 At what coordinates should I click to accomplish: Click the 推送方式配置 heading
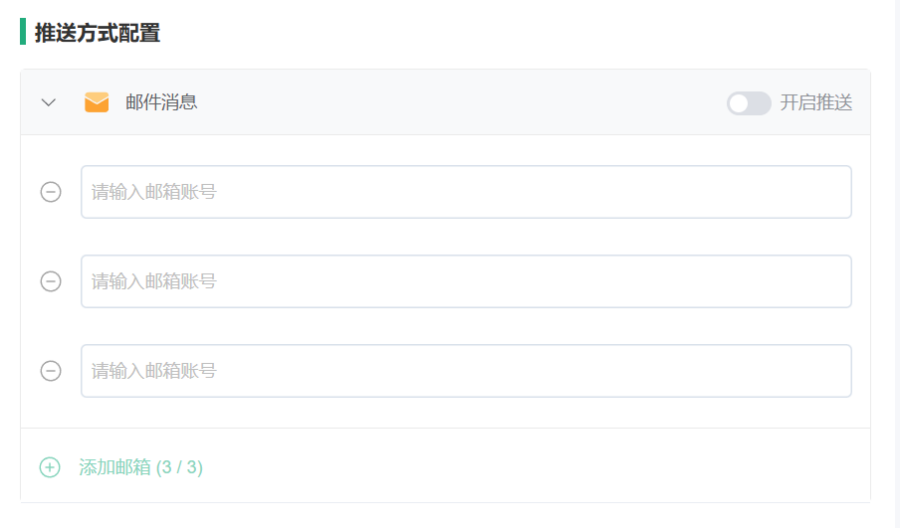pos(97,33)
